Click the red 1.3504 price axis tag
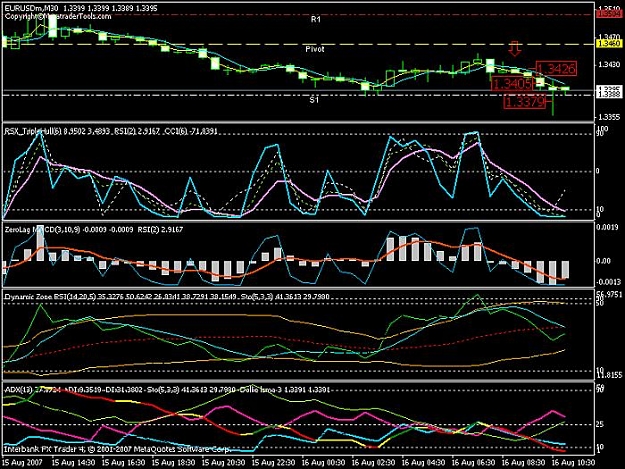 (x=610, y=14)
